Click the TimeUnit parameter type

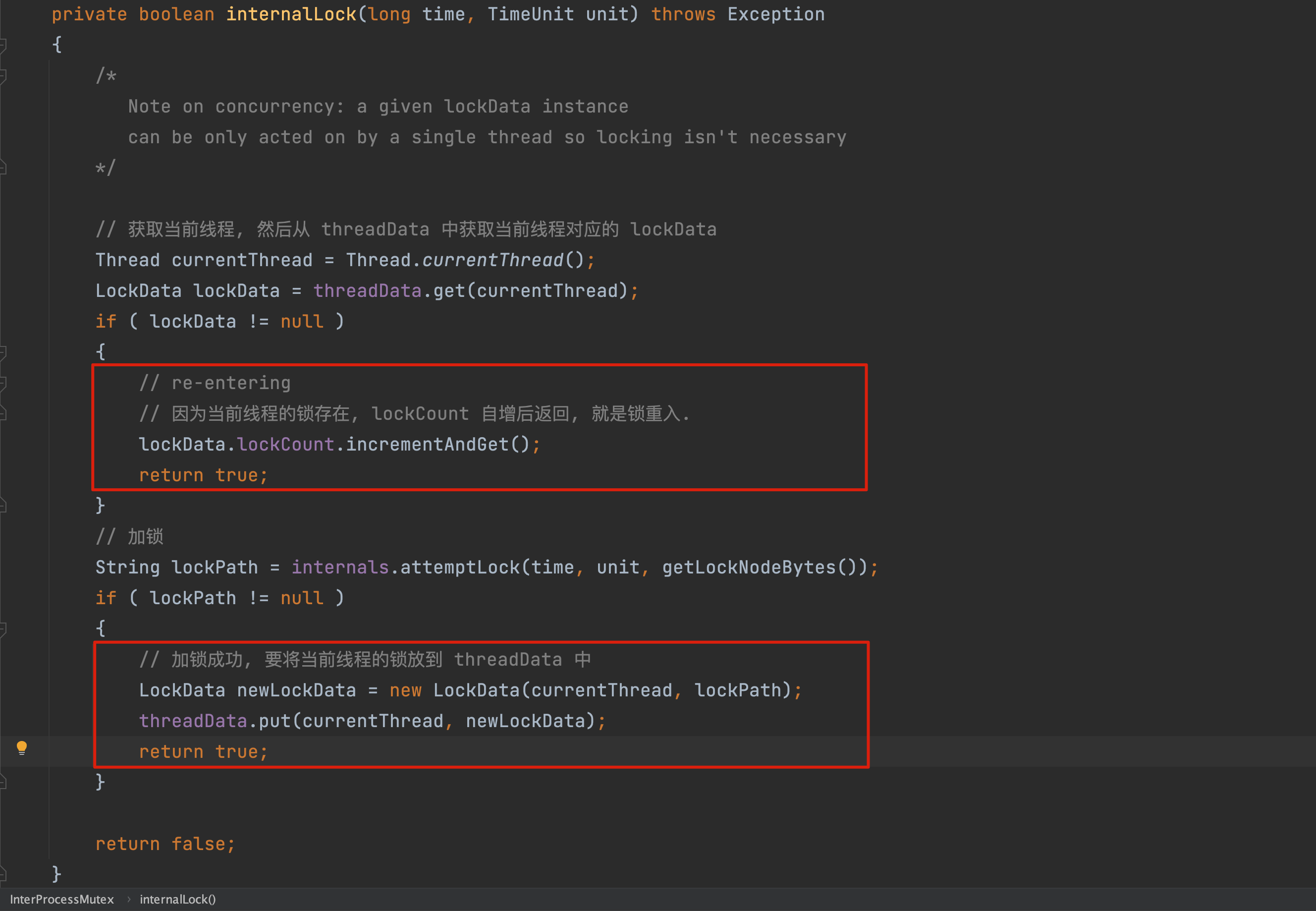[x=530, y=14]
